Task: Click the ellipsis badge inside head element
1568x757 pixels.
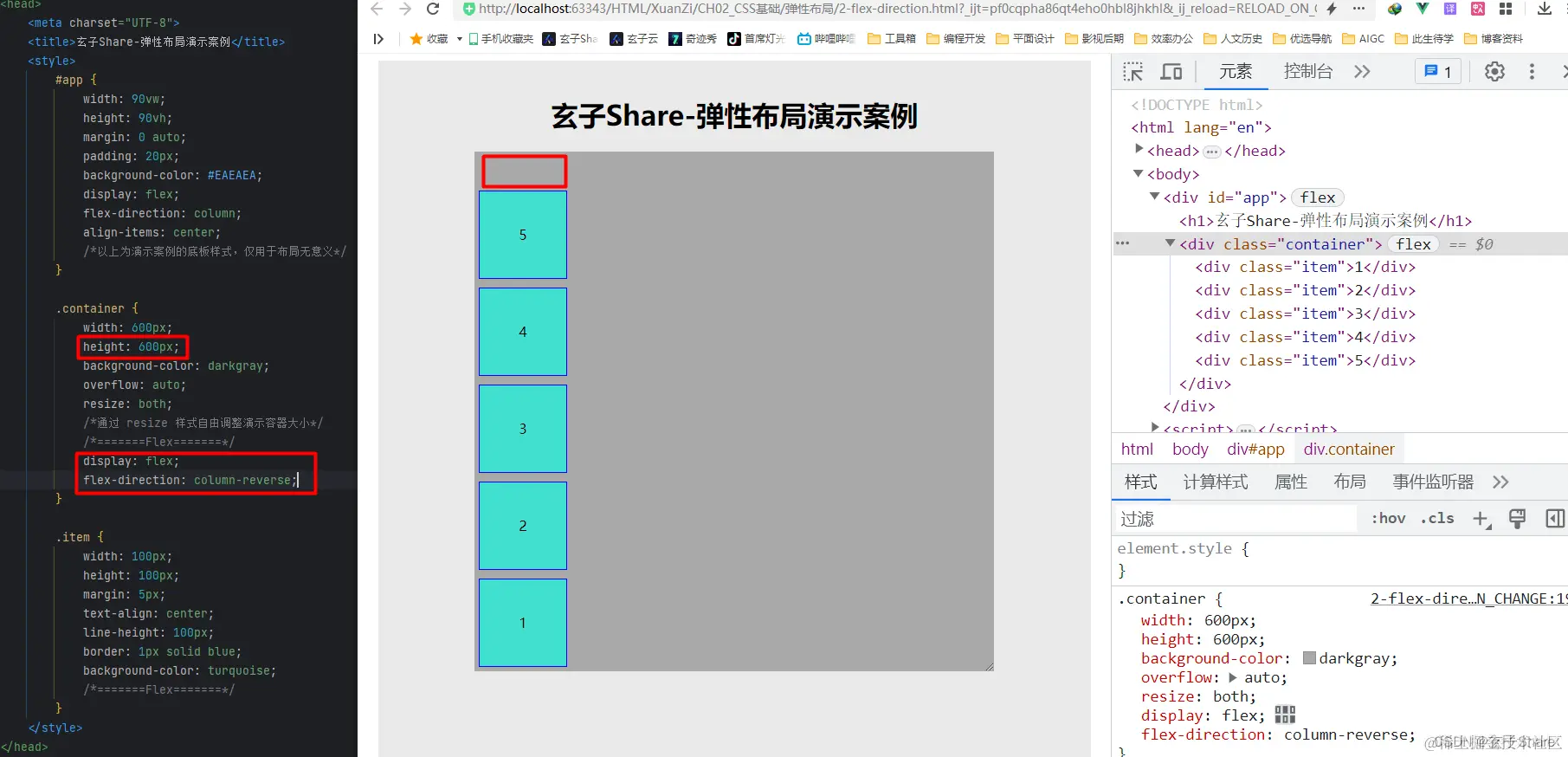Action: tap(1212, 152)
